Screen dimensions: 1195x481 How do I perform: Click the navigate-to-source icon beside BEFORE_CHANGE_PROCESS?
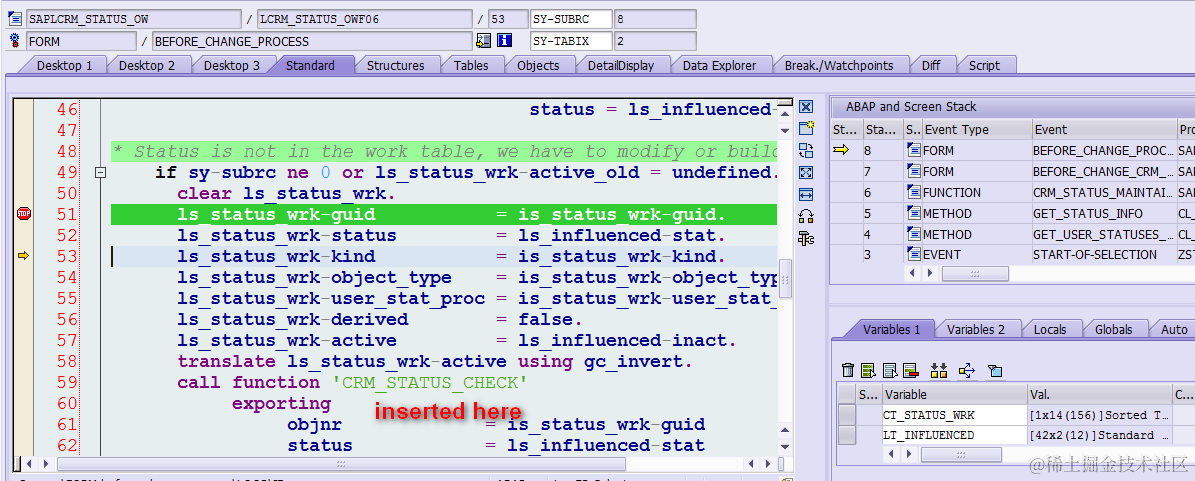click(x=483, y=40)
